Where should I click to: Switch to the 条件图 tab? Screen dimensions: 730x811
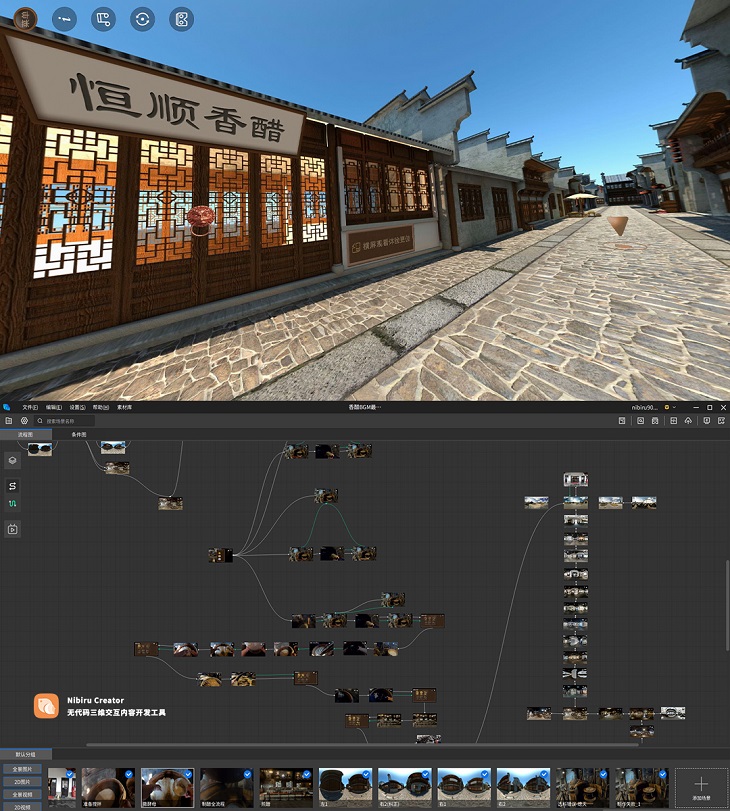click(x=78, y=435)
